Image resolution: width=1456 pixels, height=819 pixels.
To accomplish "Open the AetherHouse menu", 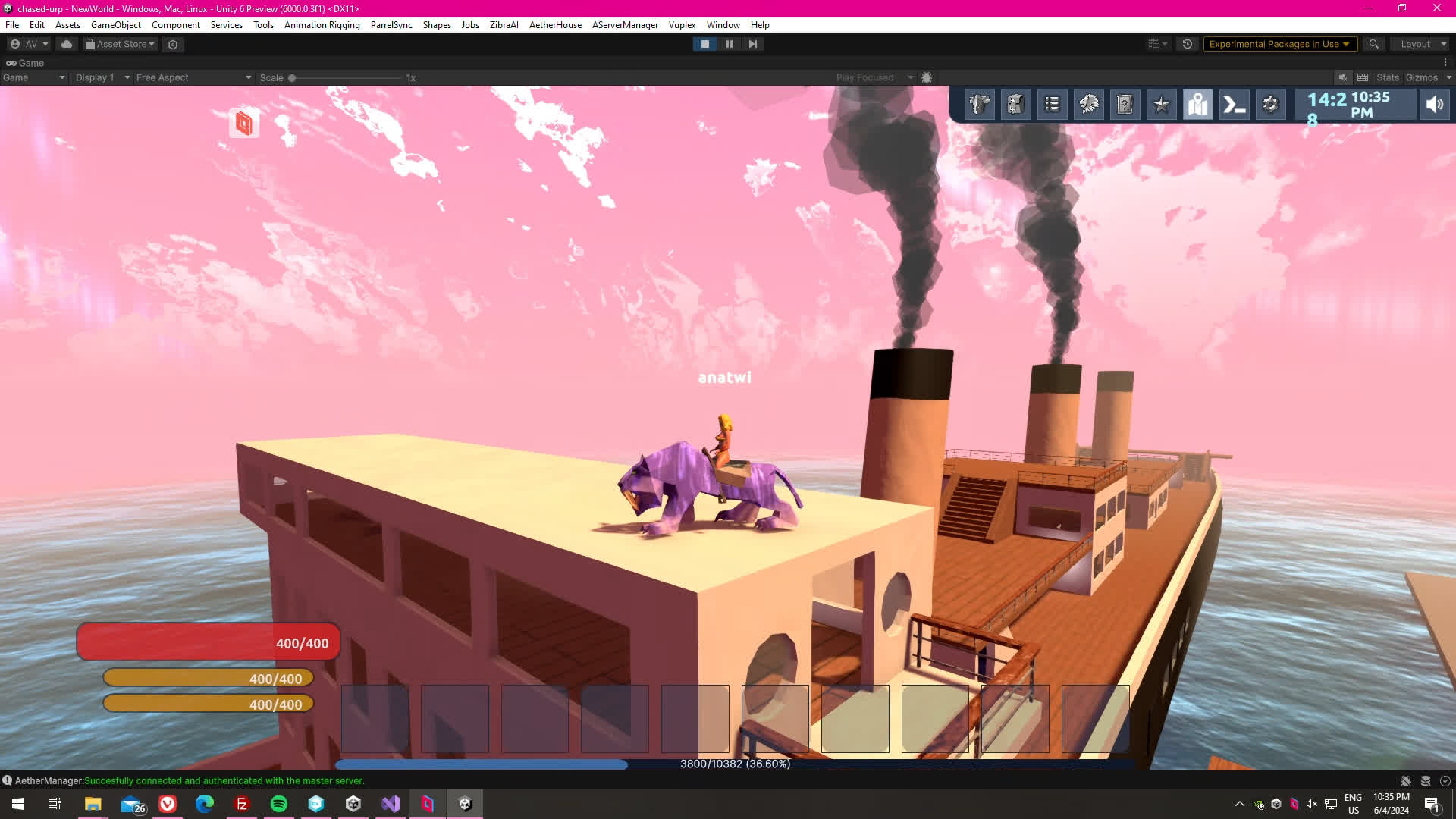I will 555,25.
